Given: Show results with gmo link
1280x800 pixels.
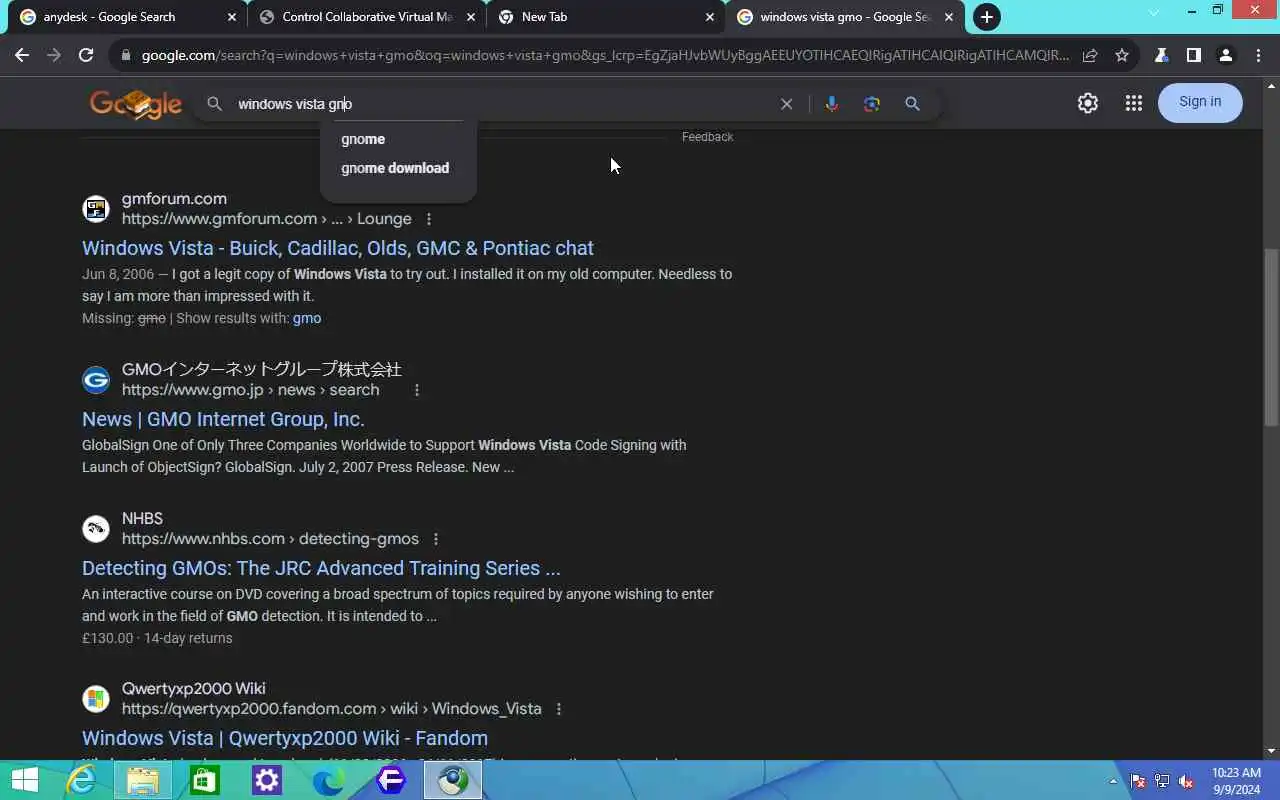Looking at the screenshot, I should 307,318.
